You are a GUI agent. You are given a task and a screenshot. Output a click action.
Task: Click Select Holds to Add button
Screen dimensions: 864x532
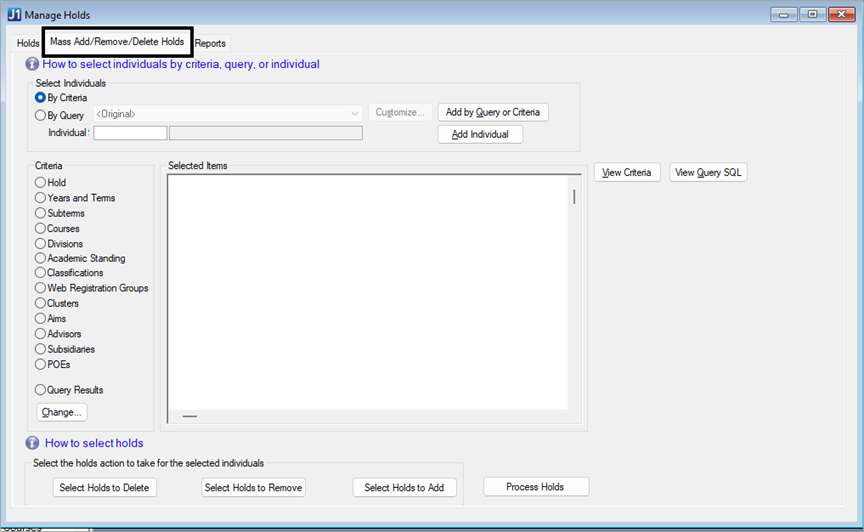pyautogui.click(x=404, y=488)
